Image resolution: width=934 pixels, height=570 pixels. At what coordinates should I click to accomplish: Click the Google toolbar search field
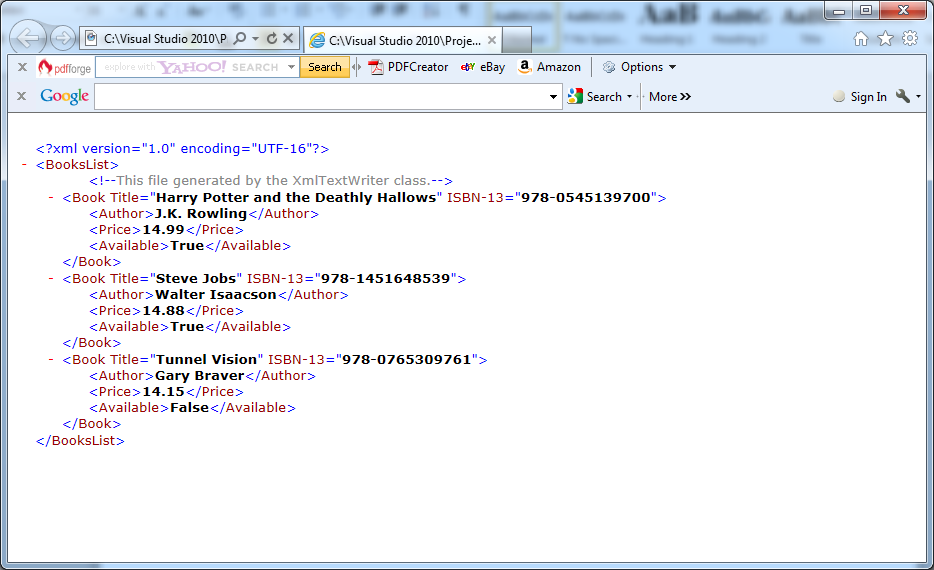[x=320, y=96]
